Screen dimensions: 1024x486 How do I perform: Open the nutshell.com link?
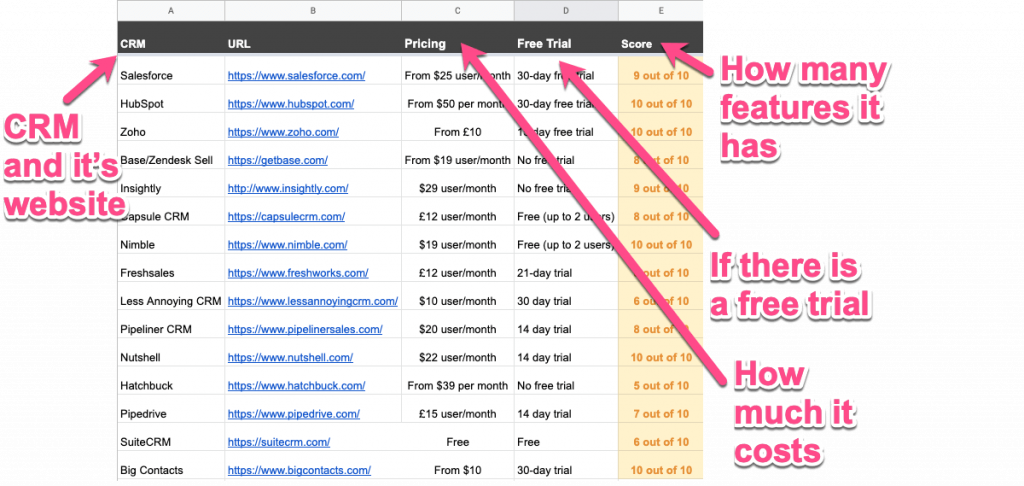click(x=290, y=357)
